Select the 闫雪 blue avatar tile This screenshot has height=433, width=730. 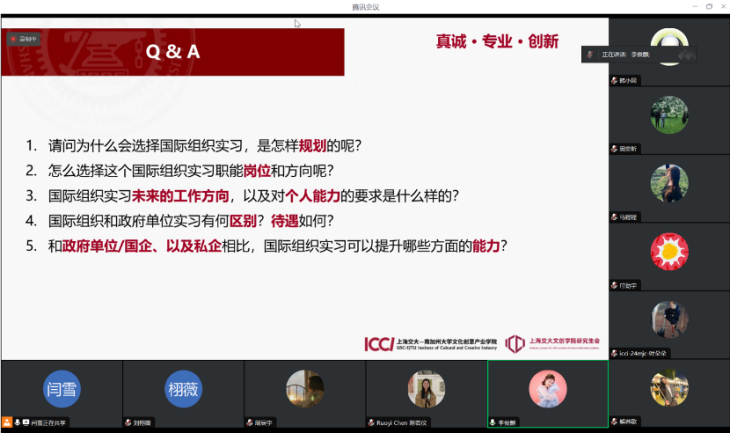pyautogui.click(x=60, y=388)
